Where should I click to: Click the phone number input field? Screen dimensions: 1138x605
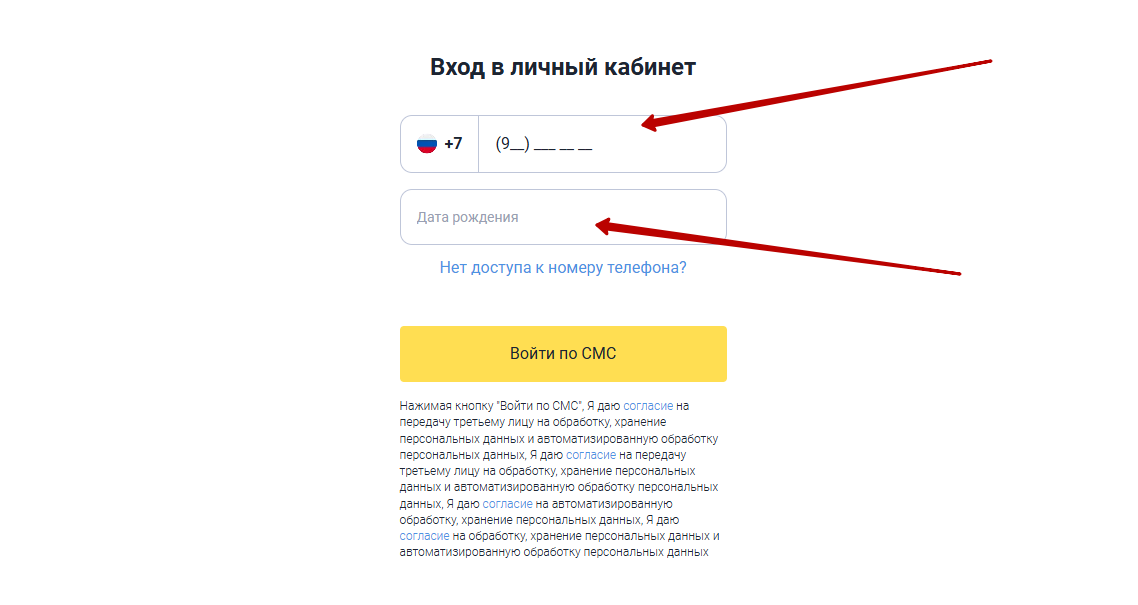(602, 144)
